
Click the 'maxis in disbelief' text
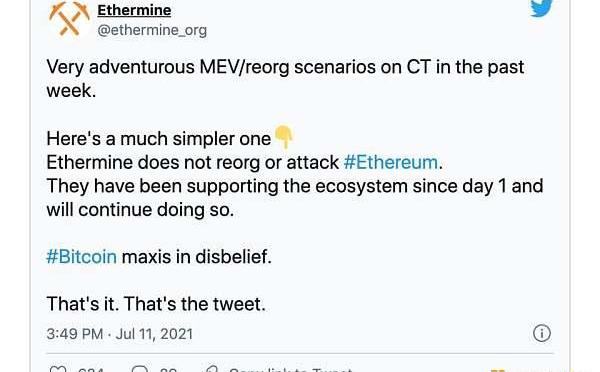click(197, 256)
